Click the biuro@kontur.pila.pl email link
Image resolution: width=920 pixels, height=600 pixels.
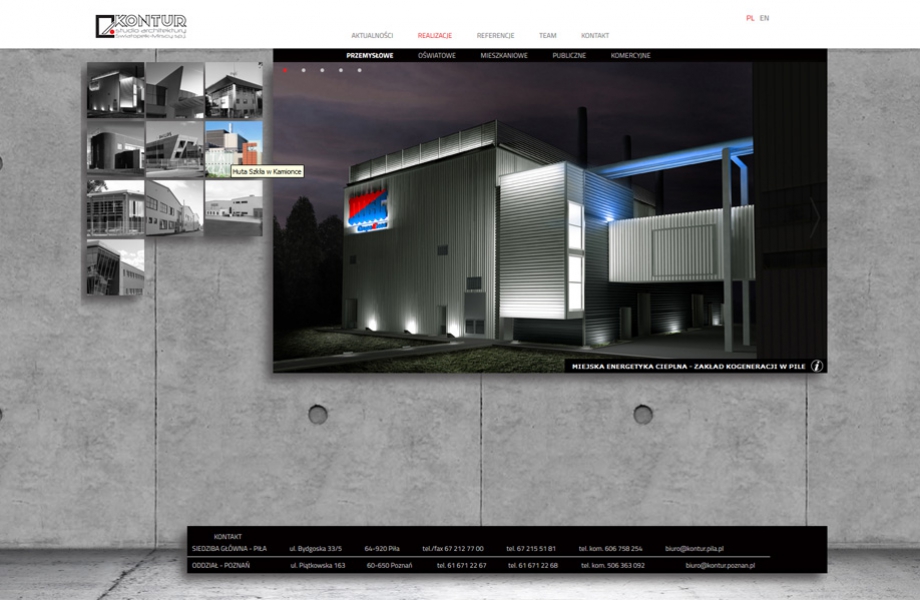coord(694,549)
